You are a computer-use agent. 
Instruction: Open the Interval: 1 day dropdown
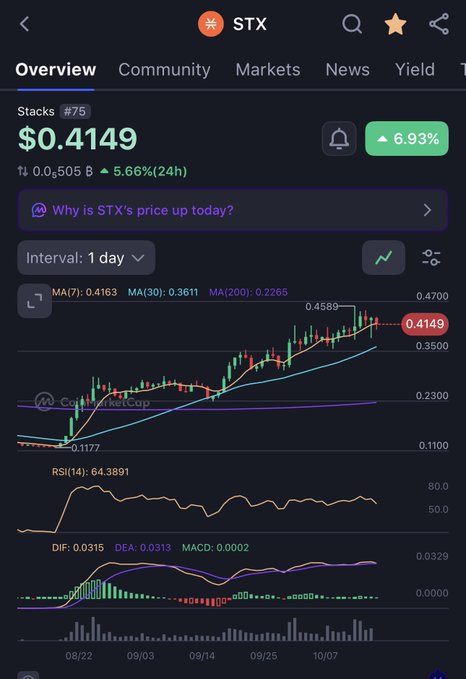point(86,258)
